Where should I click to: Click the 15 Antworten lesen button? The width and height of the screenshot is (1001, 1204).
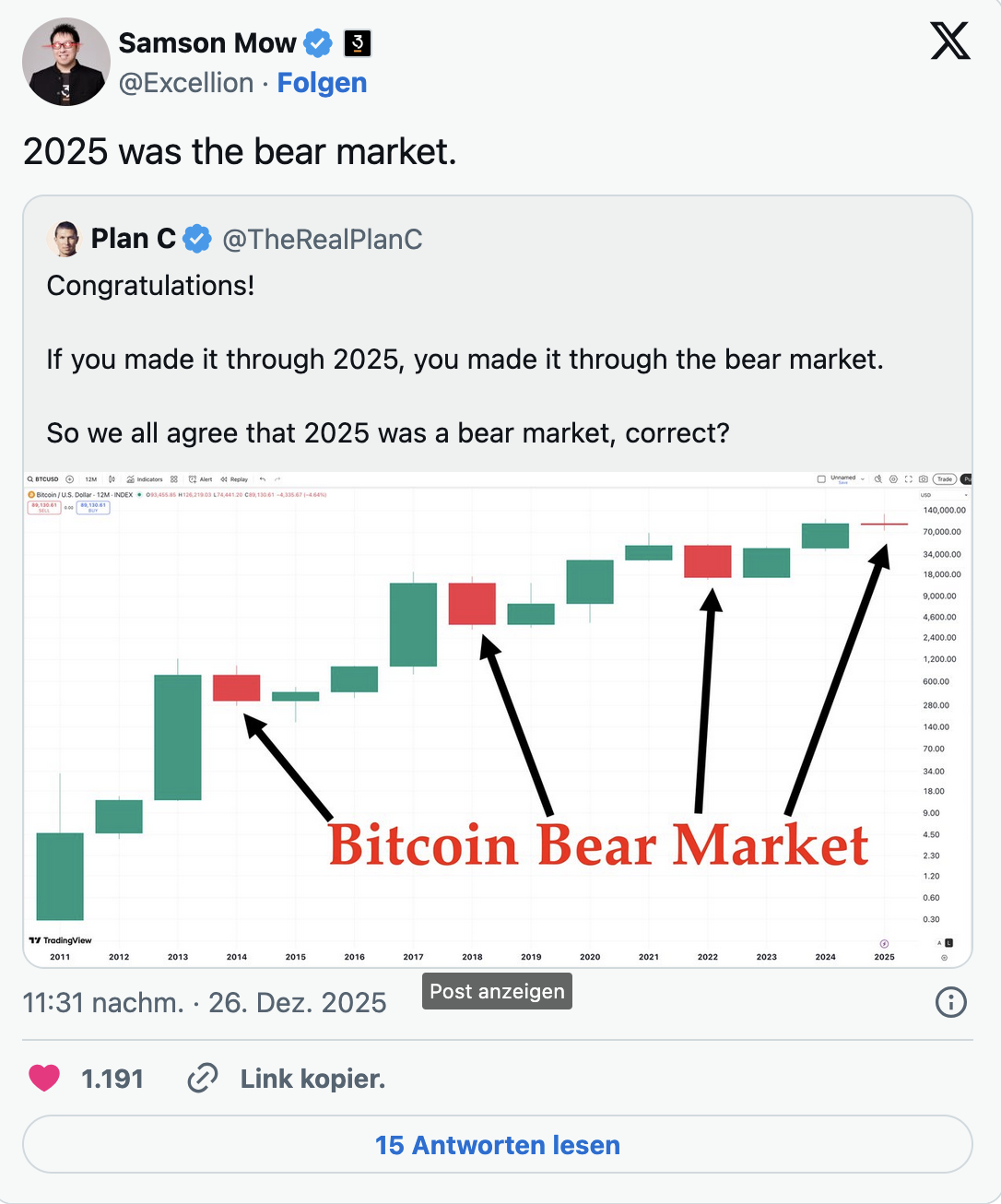point(498,1145)
